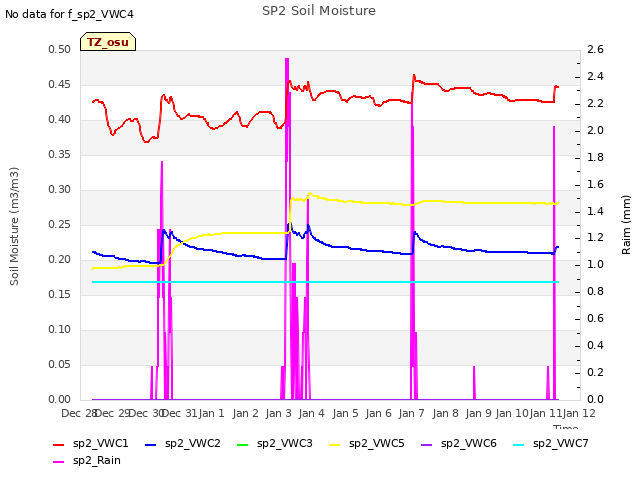Click the 2.6 right axis value
This screenshot has width=640, height=480.
click(595, 49)
